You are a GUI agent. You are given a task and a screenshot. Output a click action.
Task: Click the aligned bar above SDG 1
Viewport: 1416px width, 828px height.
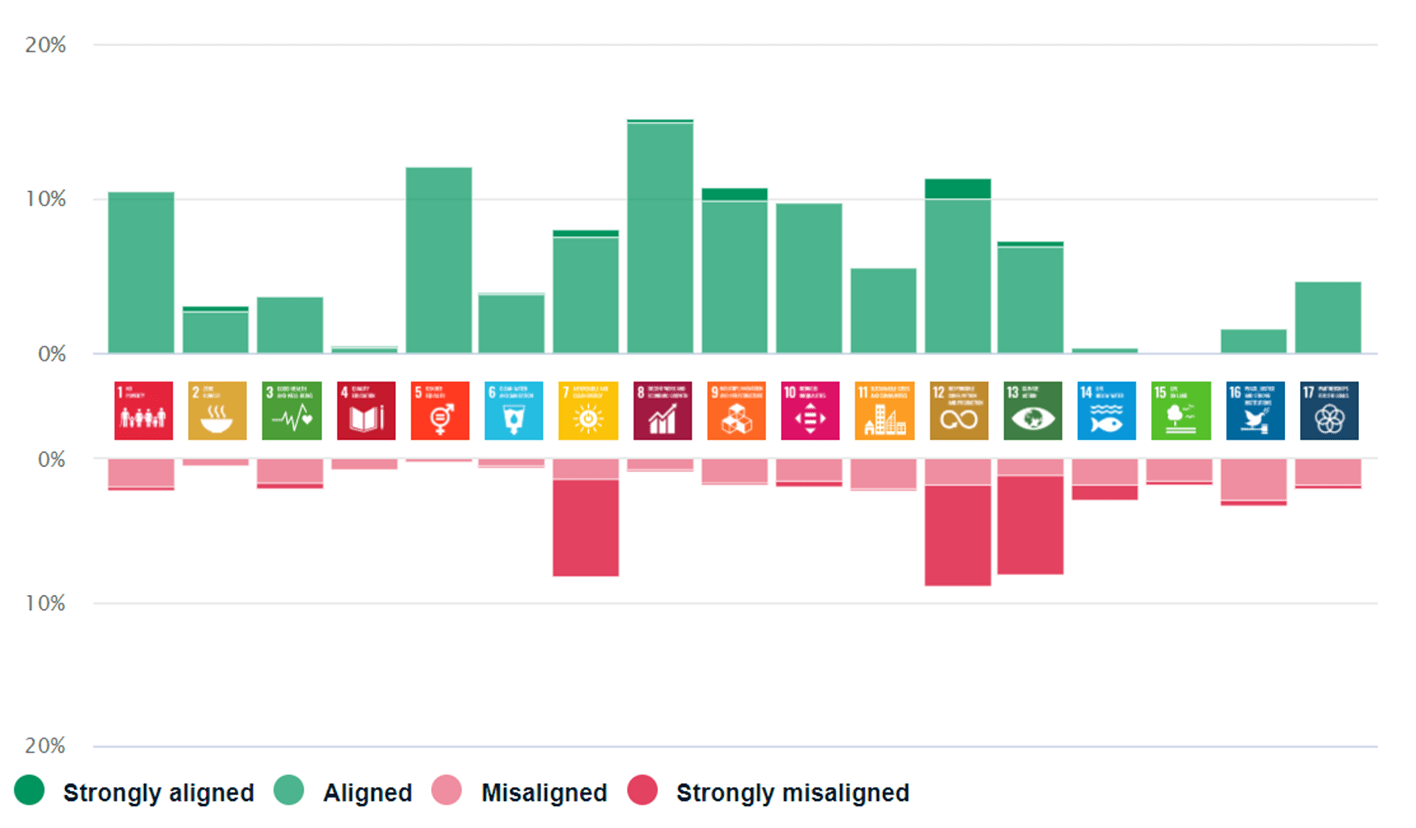(141, 272)
